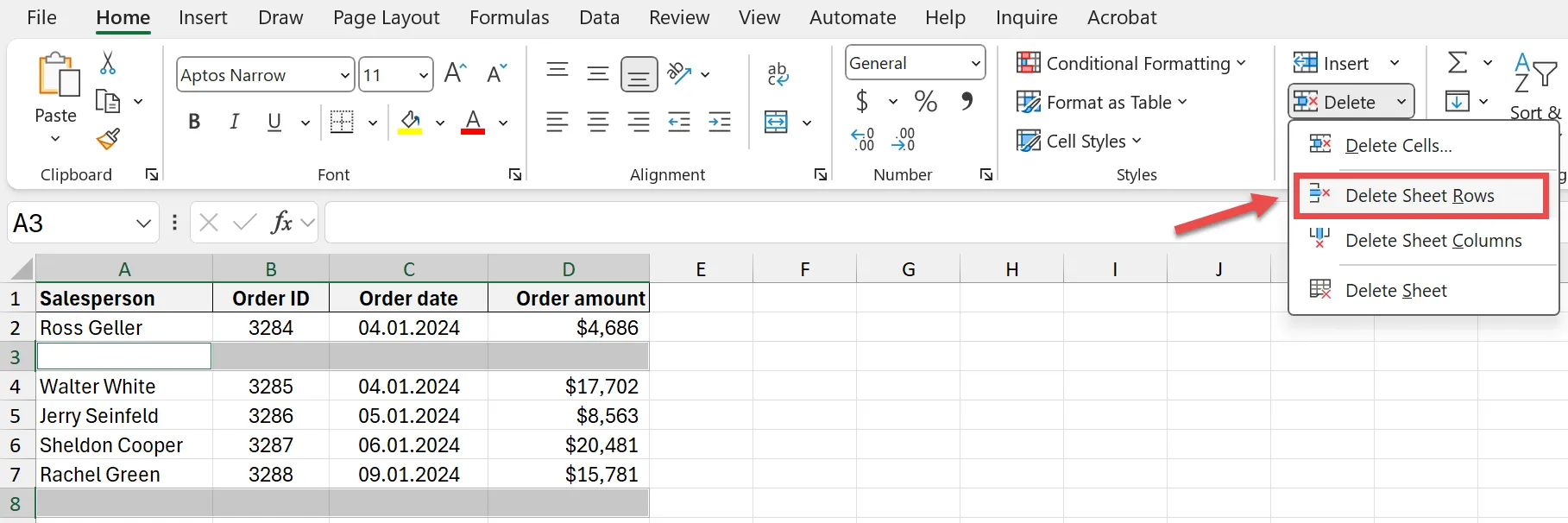Click the Increase Indent icon

point(719,123)
